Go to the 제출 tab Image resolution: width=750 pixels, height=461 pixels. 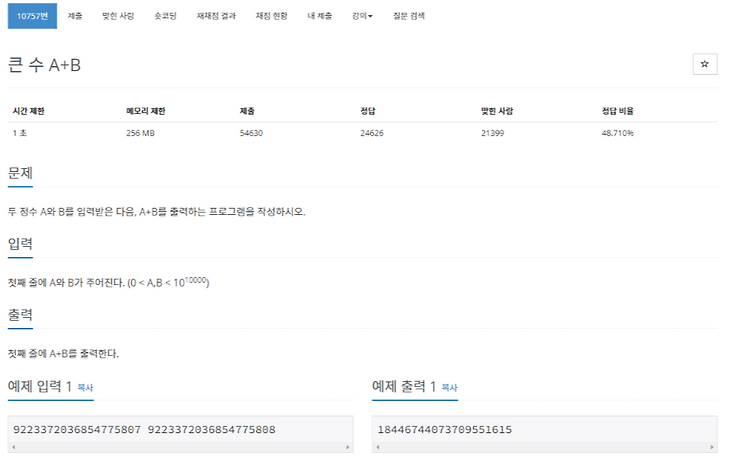click(x=75, y=16)
